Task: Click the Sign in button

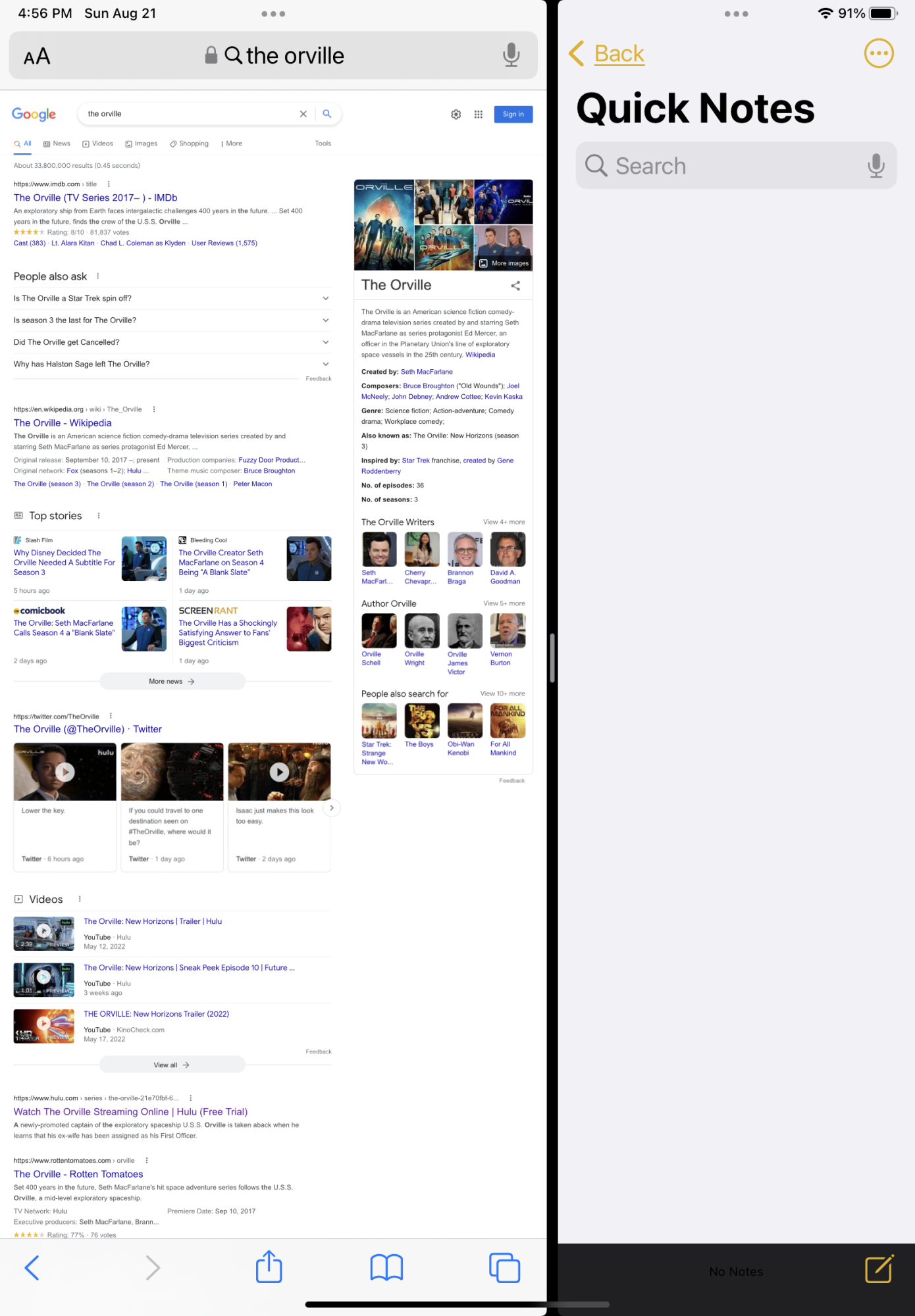Action: click(x=513, y=114)
